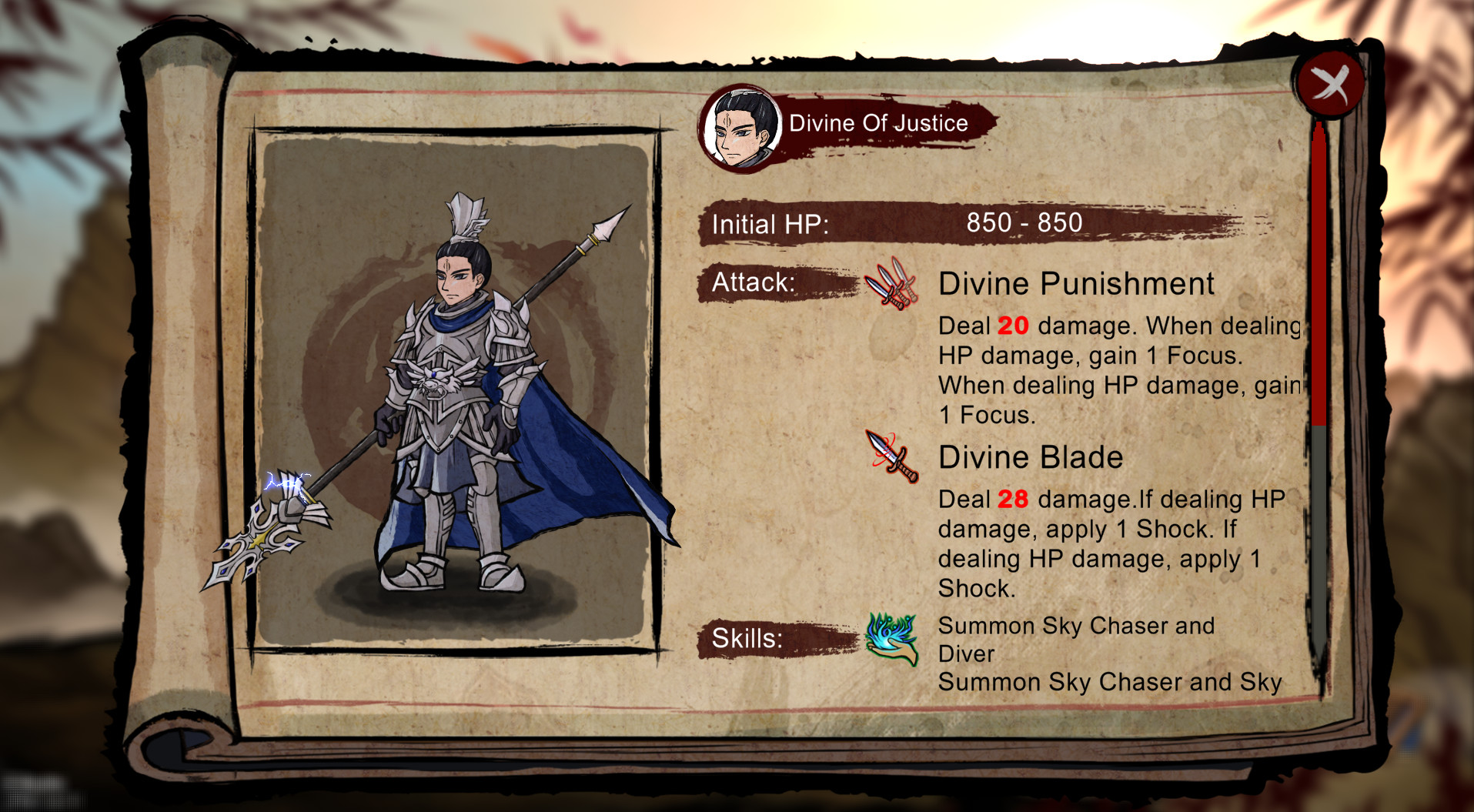
Task: Click the red 20 damage number
Action: 1013,326
